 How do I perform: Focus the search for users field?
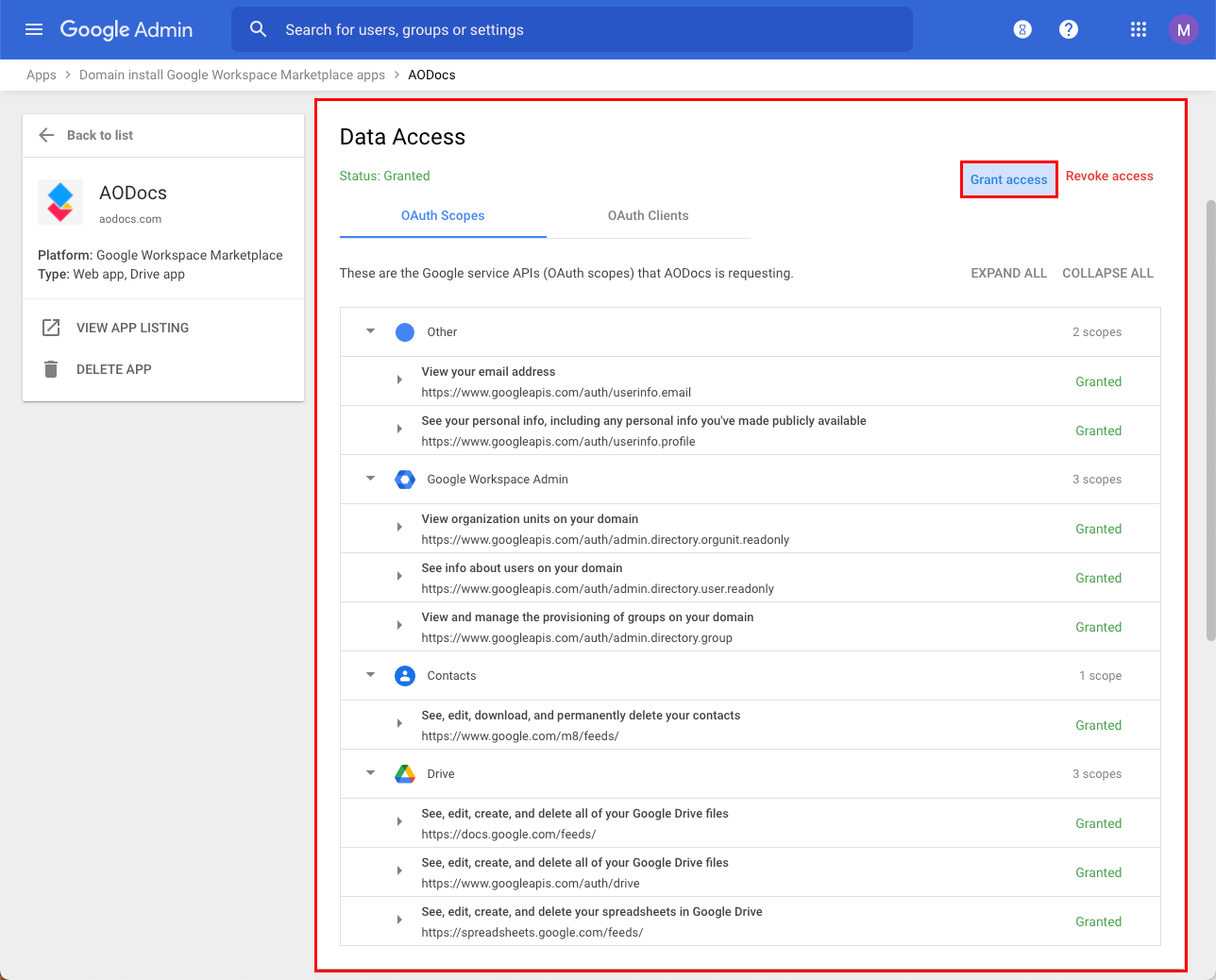[571, 29]
